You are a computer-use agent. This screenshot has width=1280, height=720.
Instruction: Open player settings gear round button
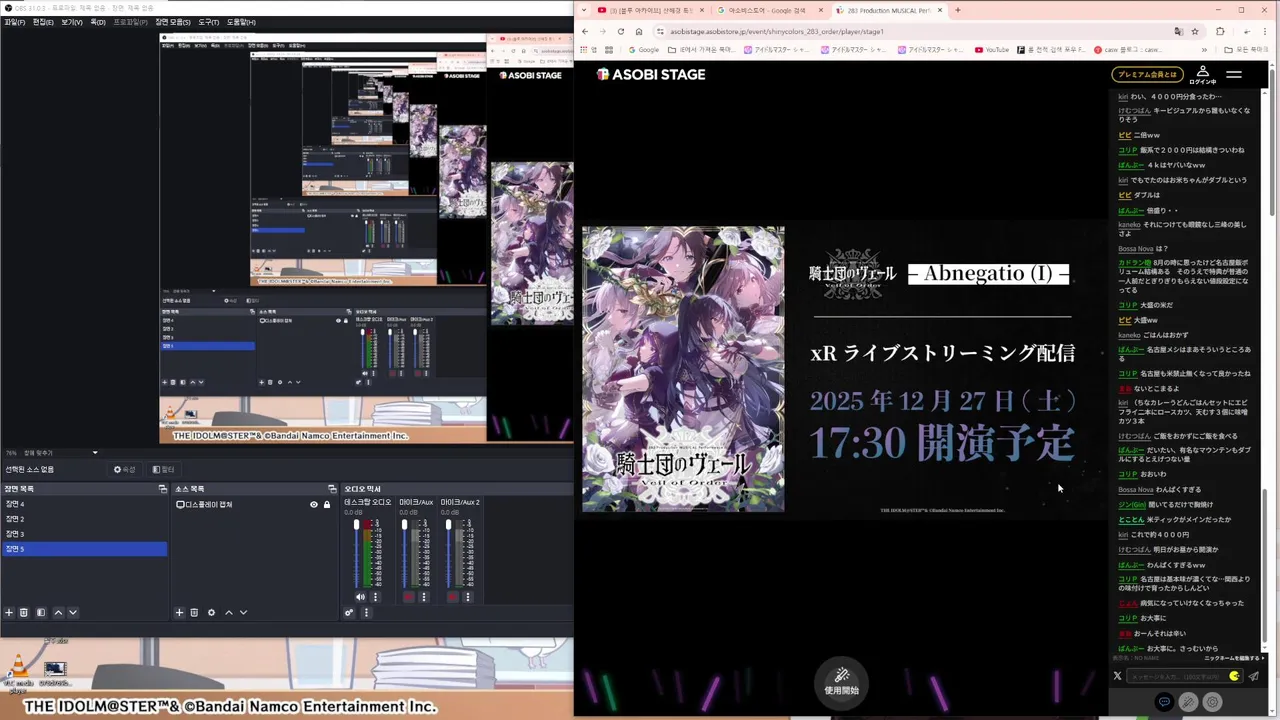tap(1213, 702)
